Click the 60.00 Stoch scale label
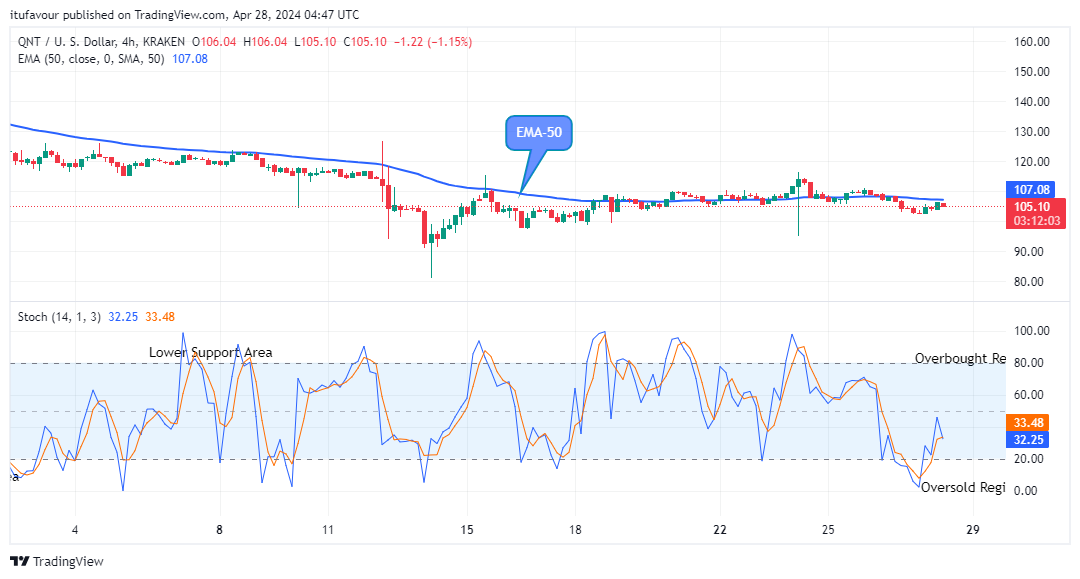 pos(1029,395)
